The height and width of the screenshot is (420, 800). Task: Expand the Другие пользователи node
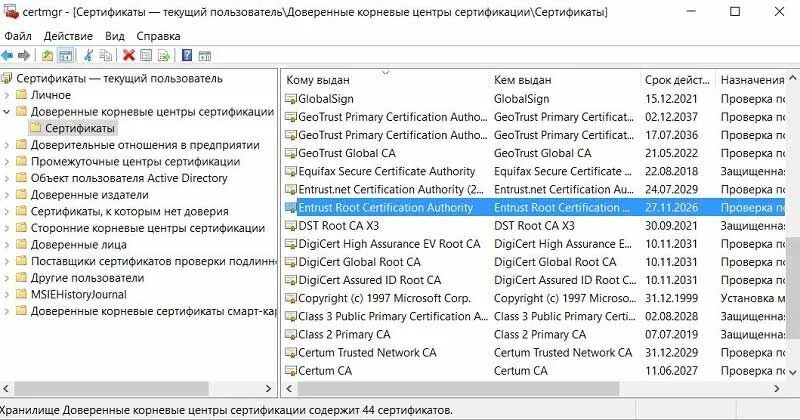pyautogui.click(x=7, y=278)
